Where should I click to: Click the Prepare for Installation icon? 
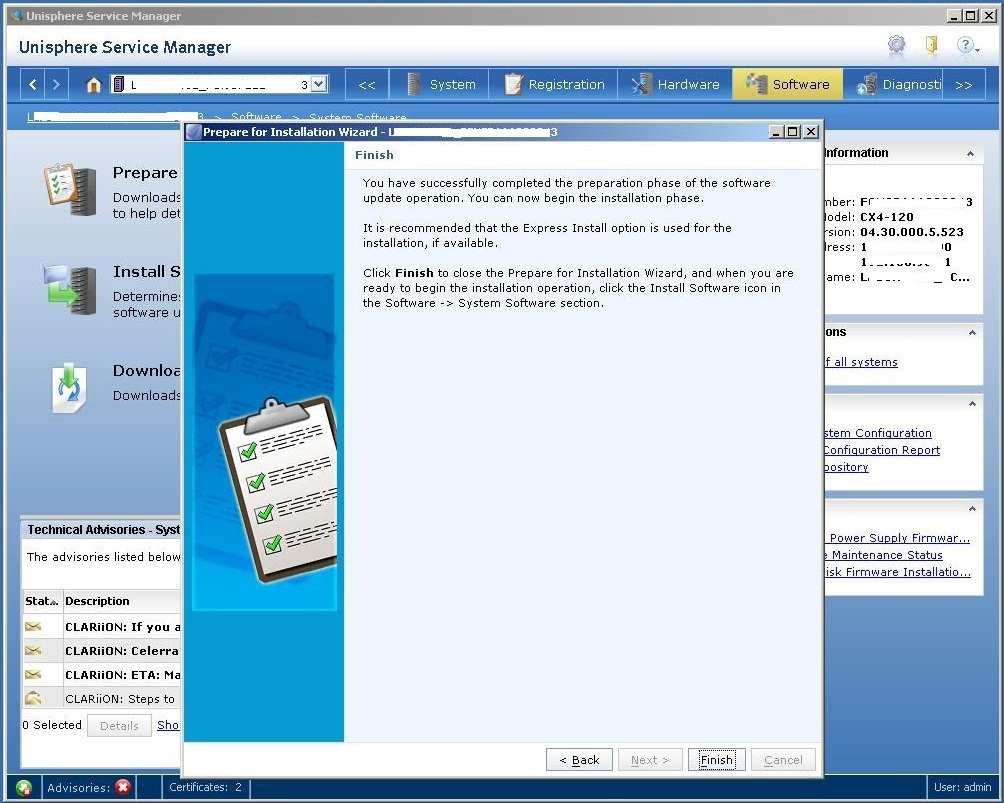coord(70,190)
